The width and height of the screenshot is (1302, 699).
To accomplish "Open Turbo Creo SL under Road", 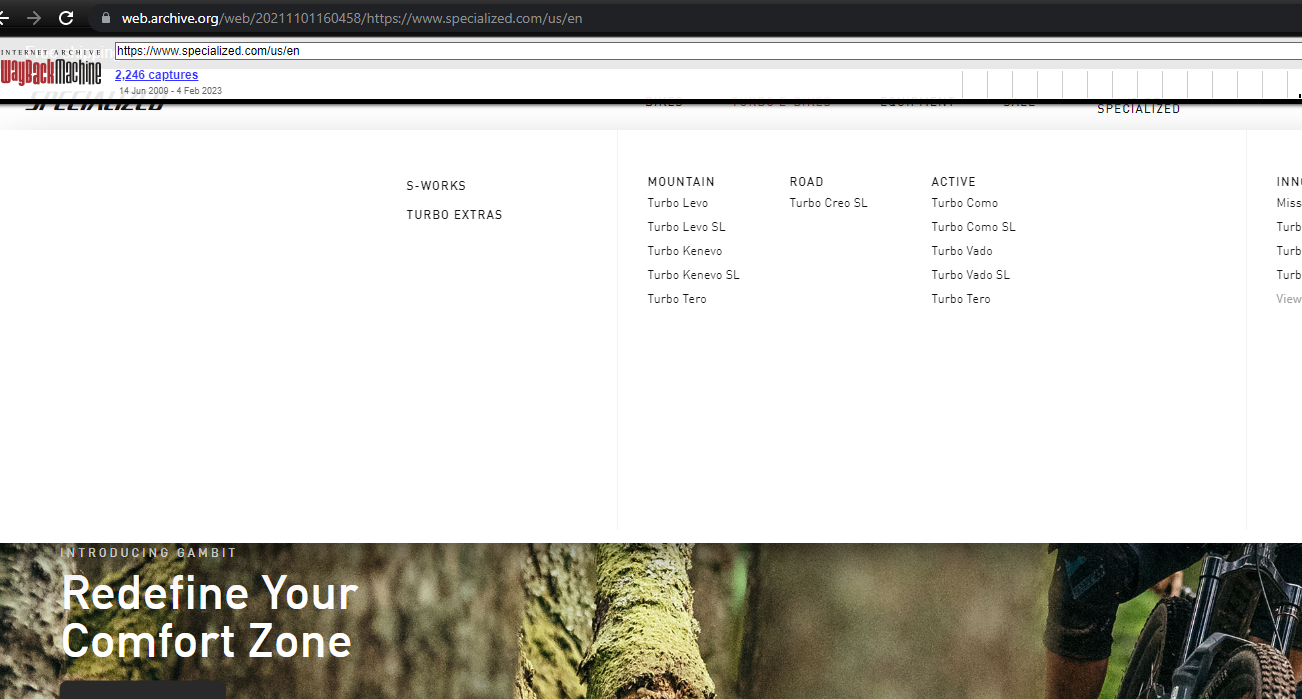I will point(828,203).
